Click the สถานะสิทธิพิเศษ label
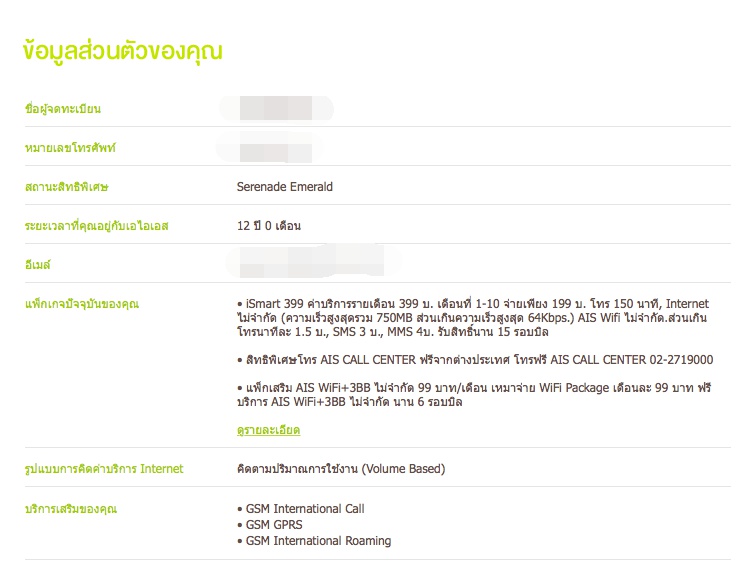754x576 pixels. pos(65,187)
